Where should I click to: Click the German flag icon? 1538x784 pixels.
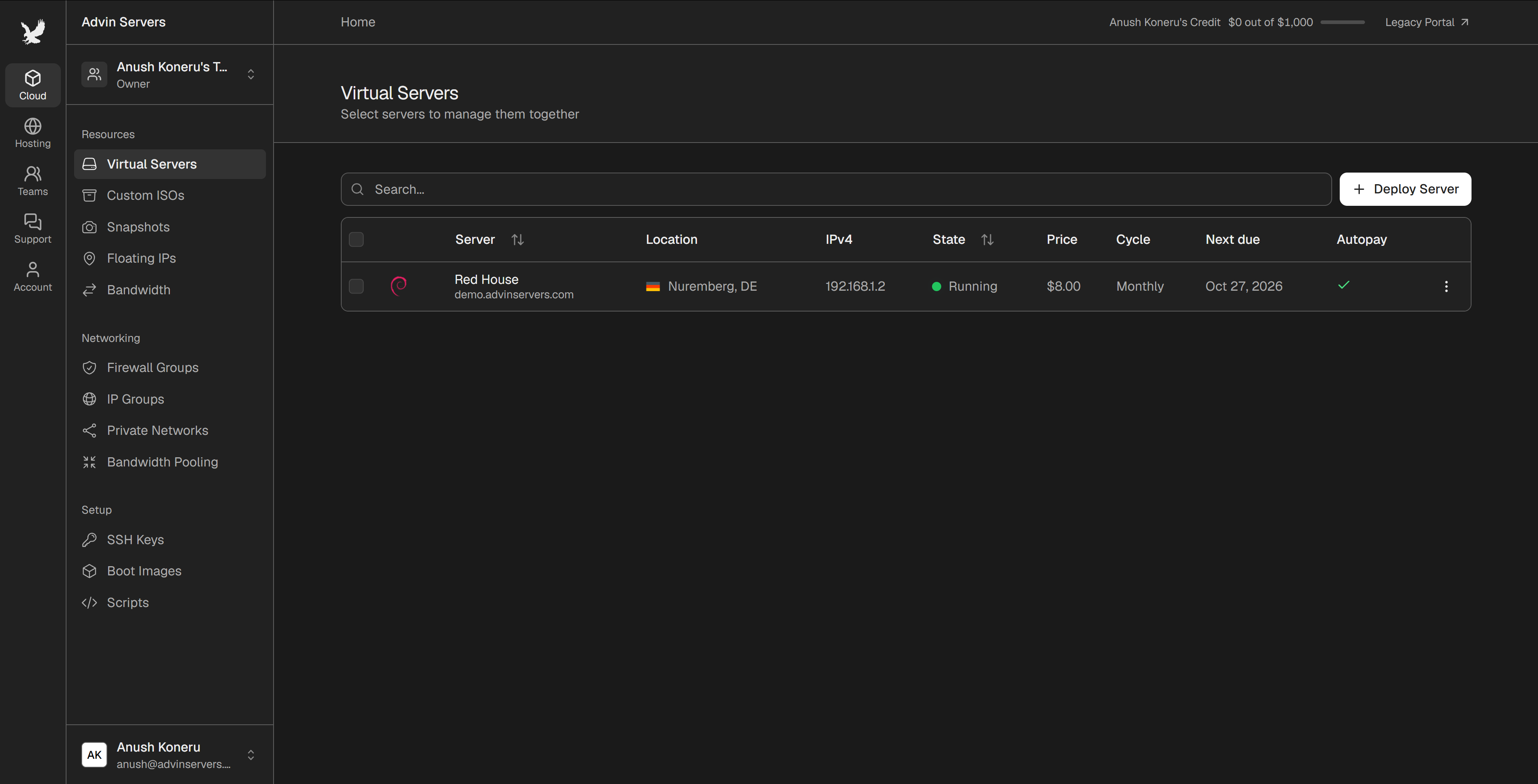(652, 287)
